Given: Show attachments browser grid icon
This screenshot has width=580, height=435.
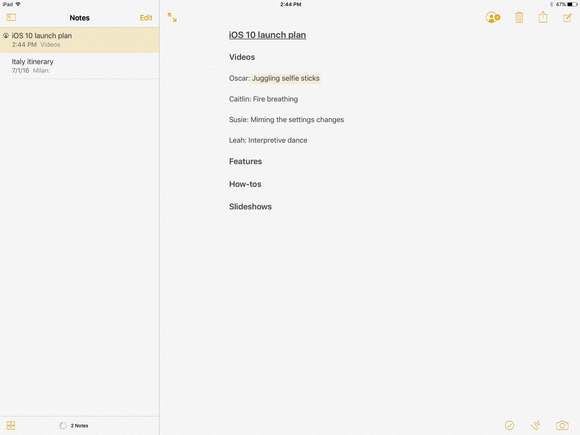Looking at the screenshot, I should coord(11,425).
